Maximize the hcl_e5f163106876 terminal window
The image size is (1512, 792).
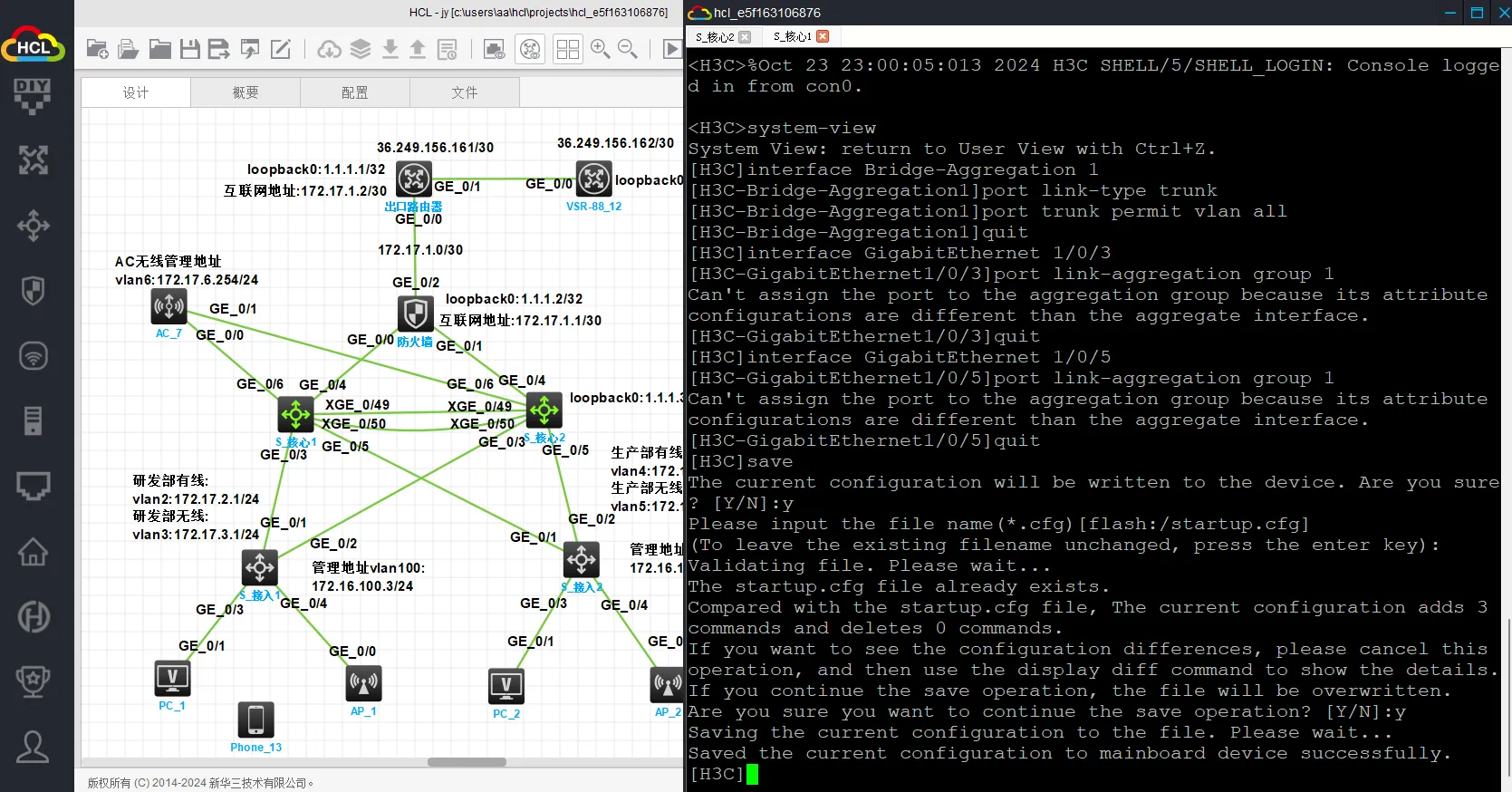pyautogui.click(x=1477, y=13)
